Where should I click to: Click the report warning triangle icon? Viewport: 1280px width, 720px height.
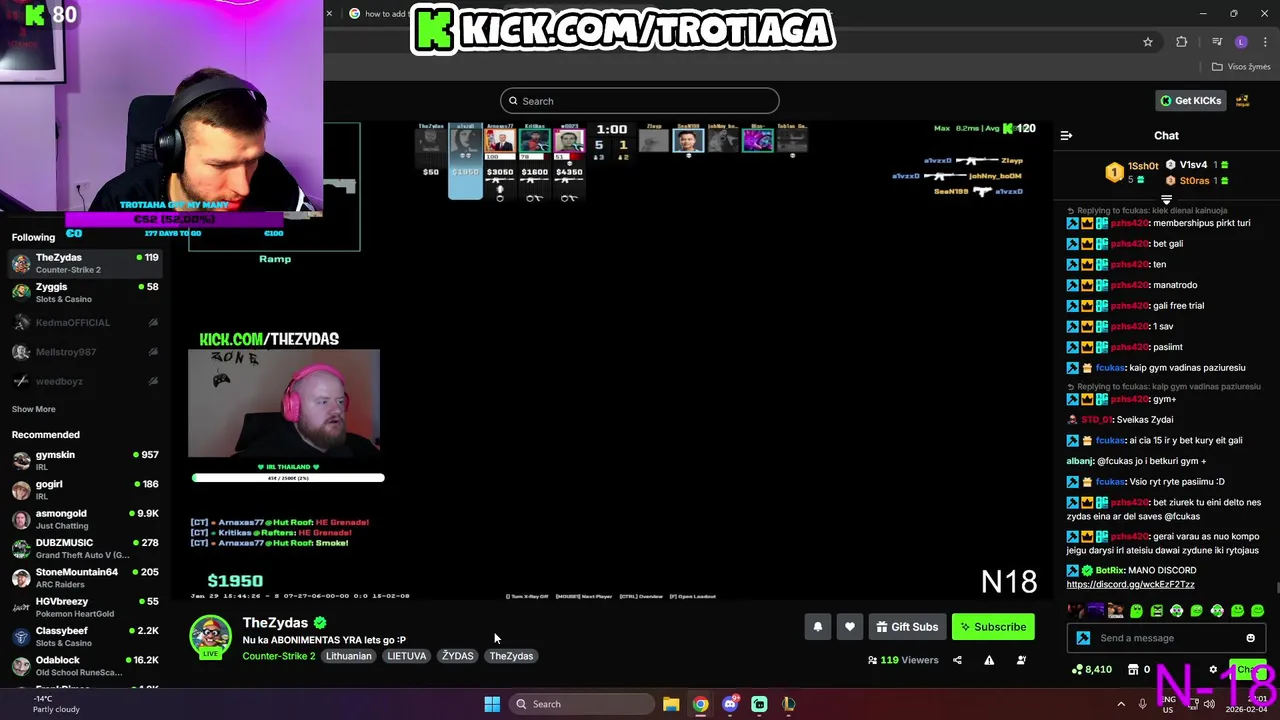click(989, 660)
